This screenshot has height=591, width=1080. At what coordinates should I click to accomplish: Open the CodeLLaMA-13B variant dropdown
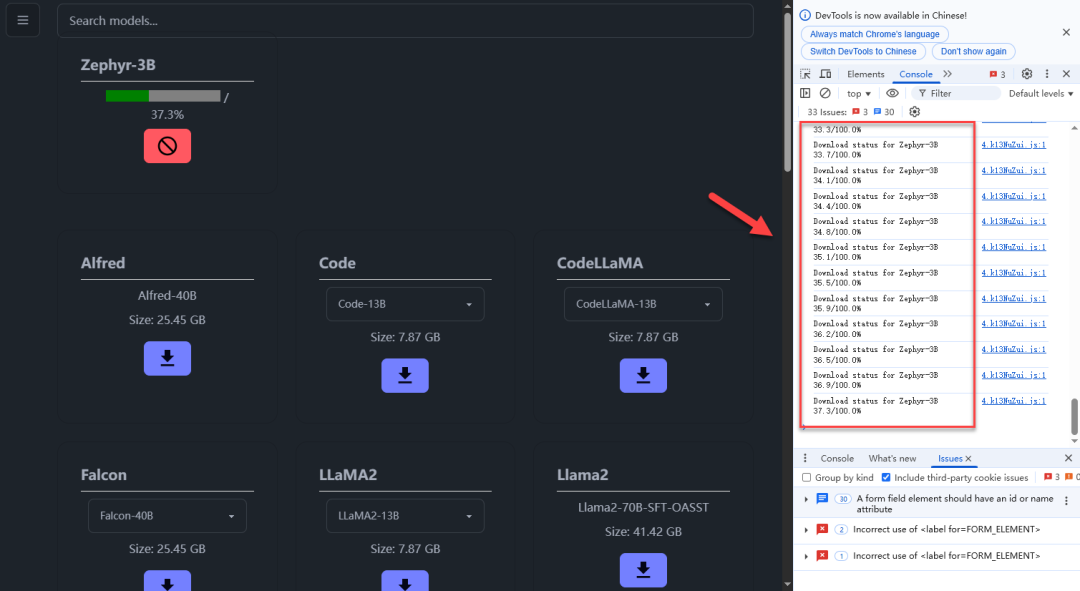pos(643,304)
